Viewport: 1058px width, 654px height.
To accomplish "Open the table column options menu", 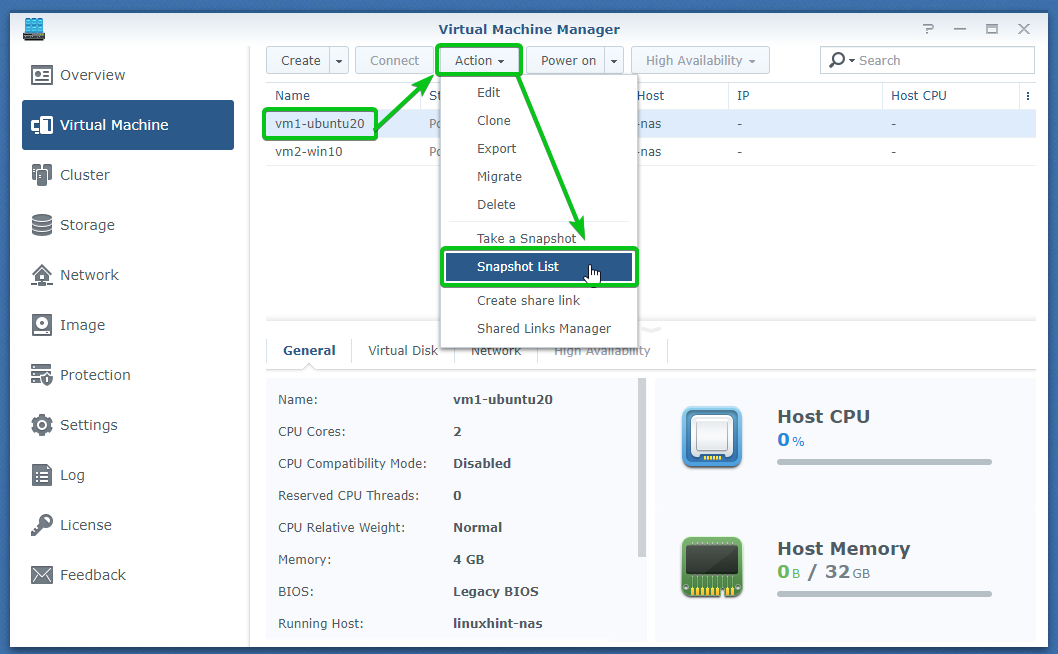I will (x=1027, y=96).
